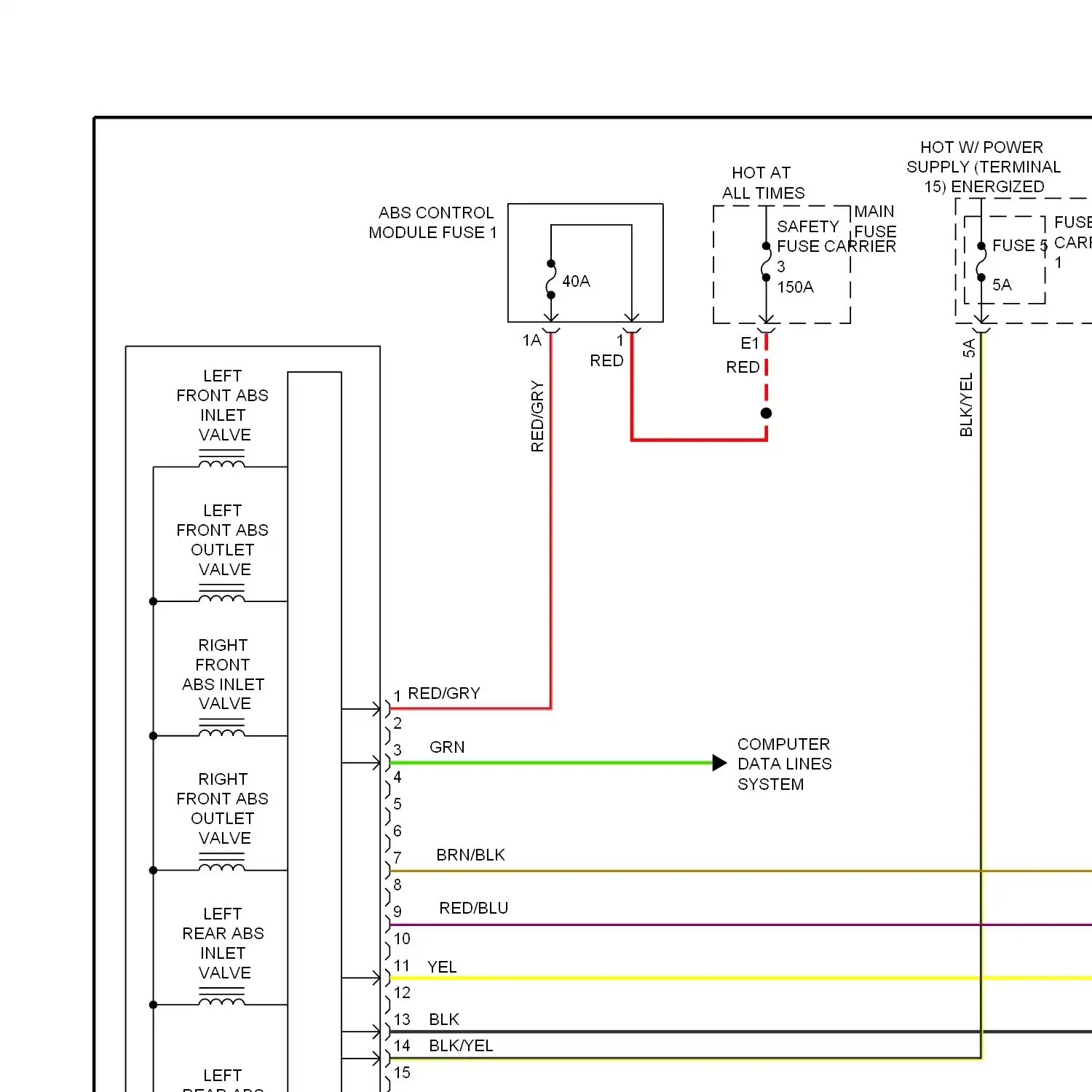Screen dimensions: 1092x1092
Task: Click connector pin number 8
Action: (x=397, y=885)
